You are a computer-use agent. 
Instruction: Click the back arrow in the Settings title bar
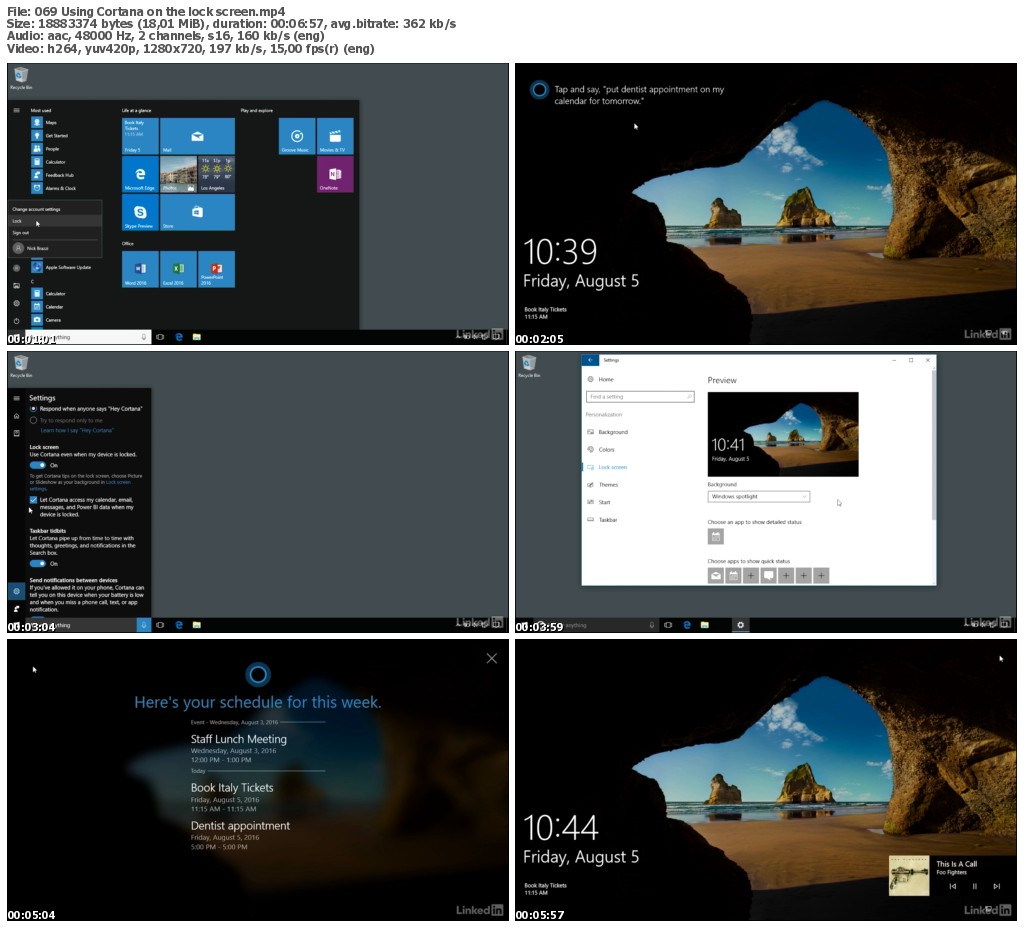click(590, 361)
